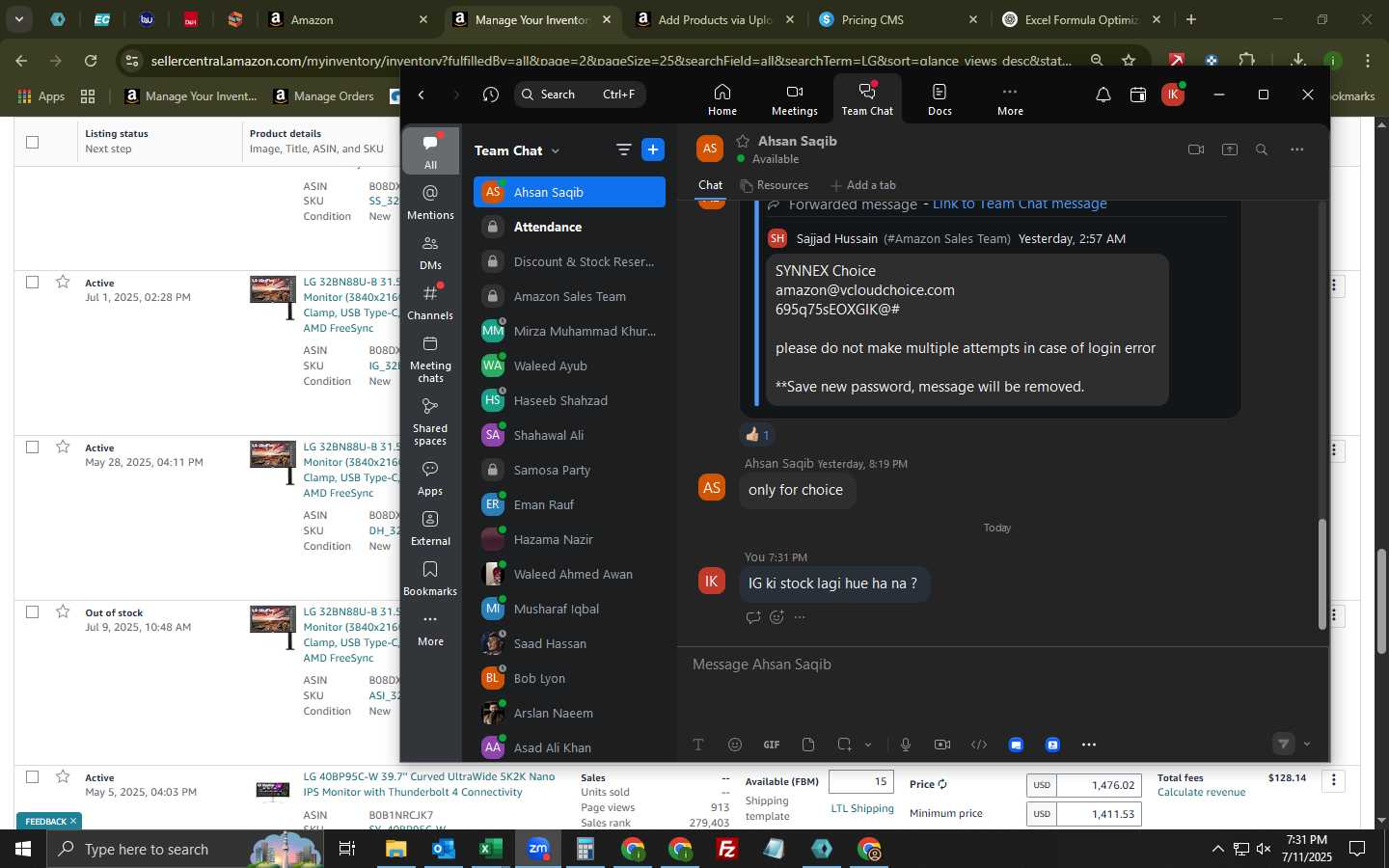The height and width of the screenshot is (868, 1389).
Task: Start a new chat with plus button
Action: (653, 149)
